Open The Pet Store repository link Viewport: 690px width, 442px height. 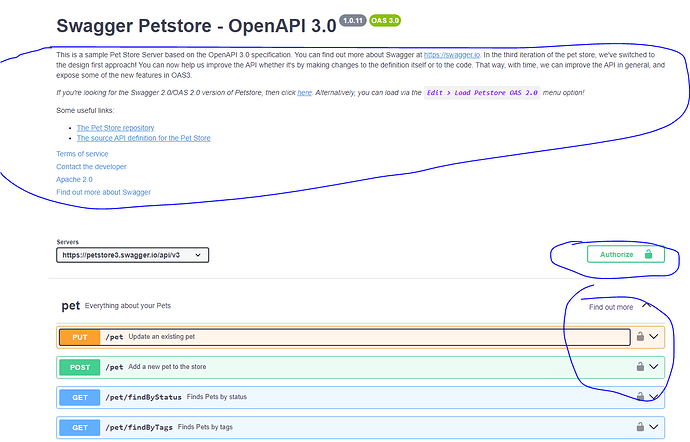[115, 128]
